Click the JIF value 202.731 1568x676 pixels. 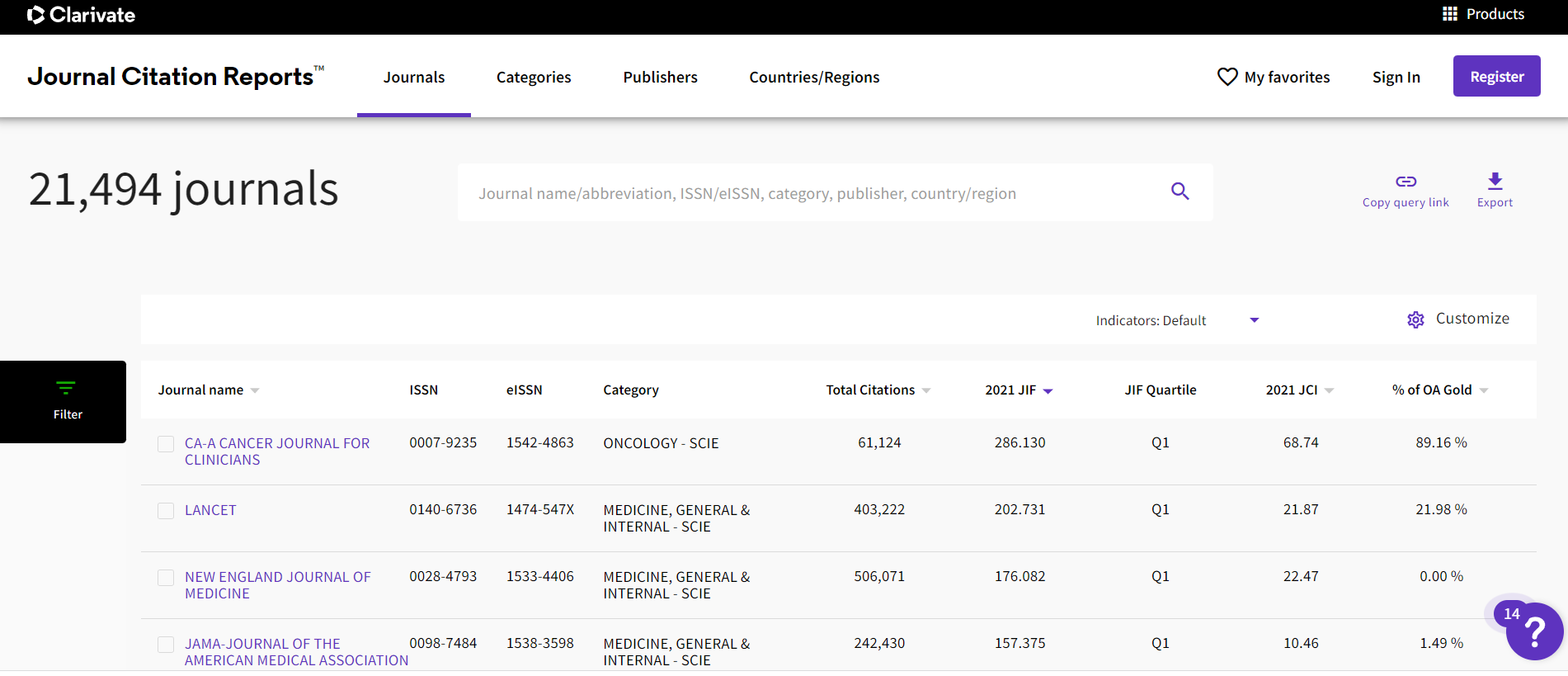click(x=1020, y=509)
